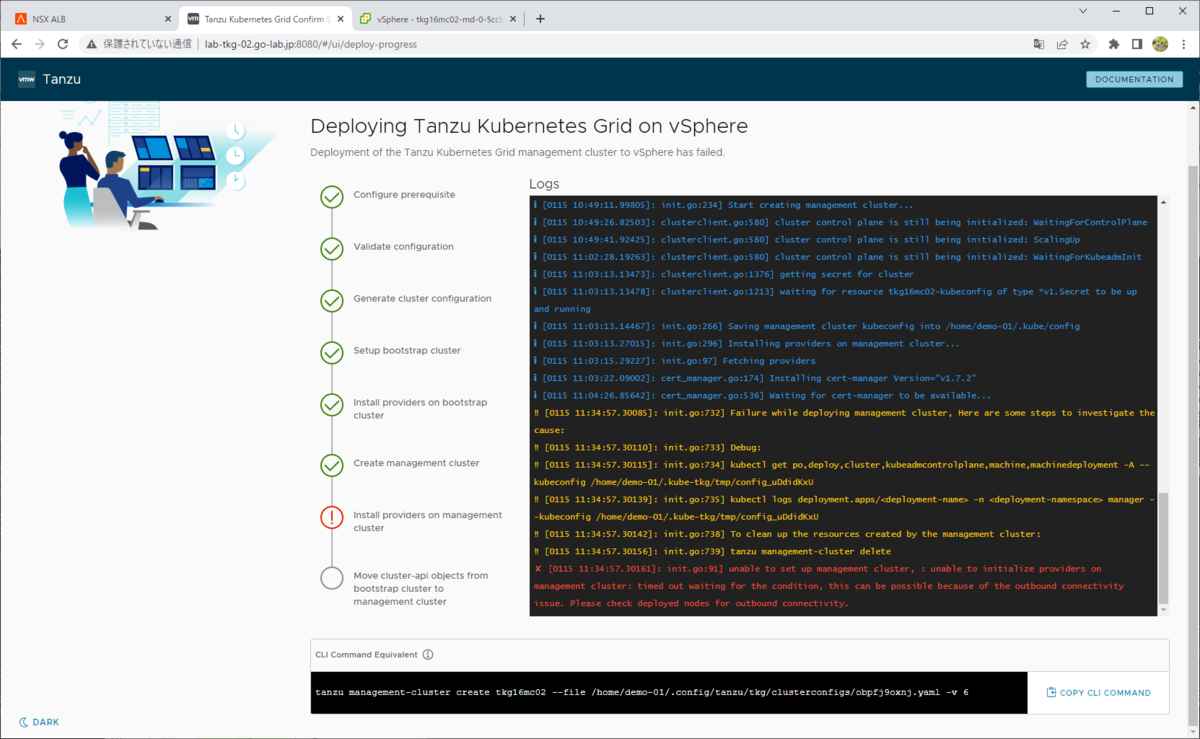This screenshot has height=739, width=1200.
Task: Click the red error icon for management cluster providers
Action: click(332, 518)
